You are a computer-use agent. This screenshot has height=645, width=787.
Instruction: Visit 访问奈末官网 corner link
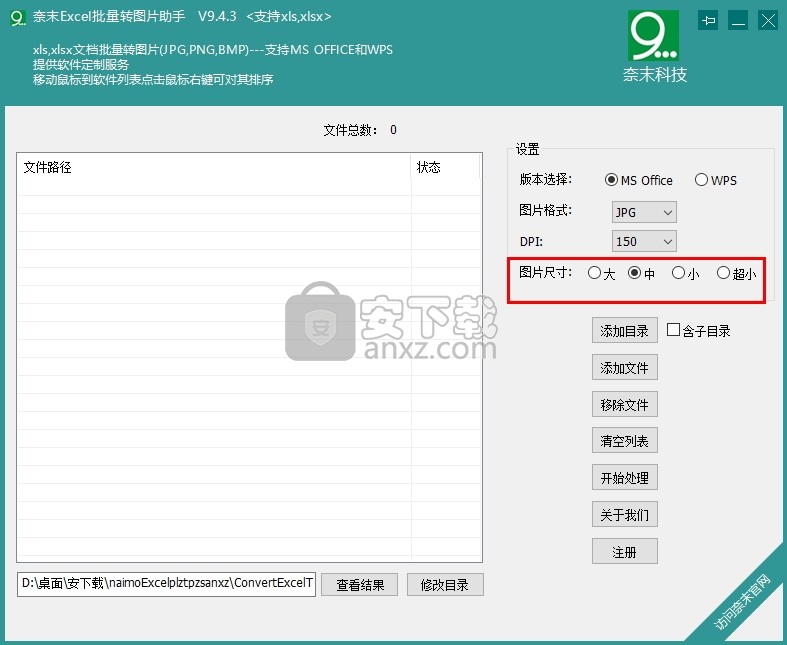pos(741,603)
